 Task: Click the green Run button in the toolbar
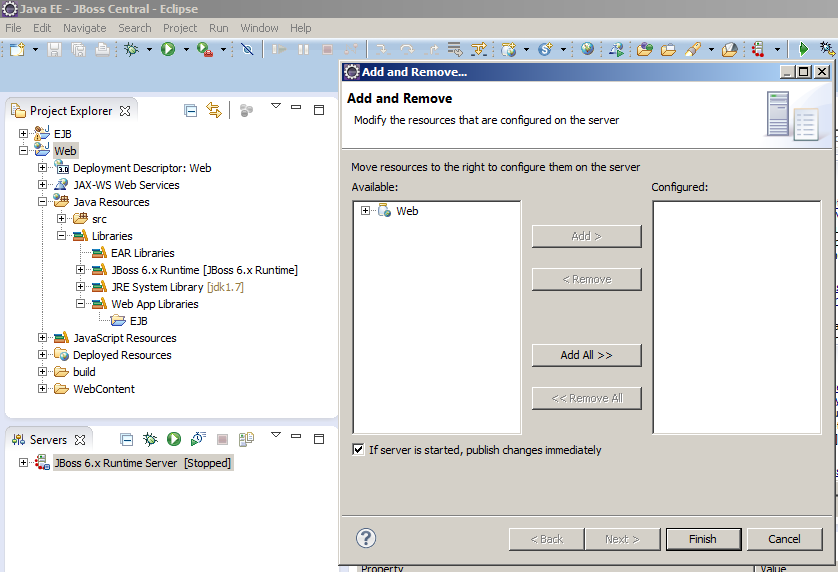tap(168, 50)
